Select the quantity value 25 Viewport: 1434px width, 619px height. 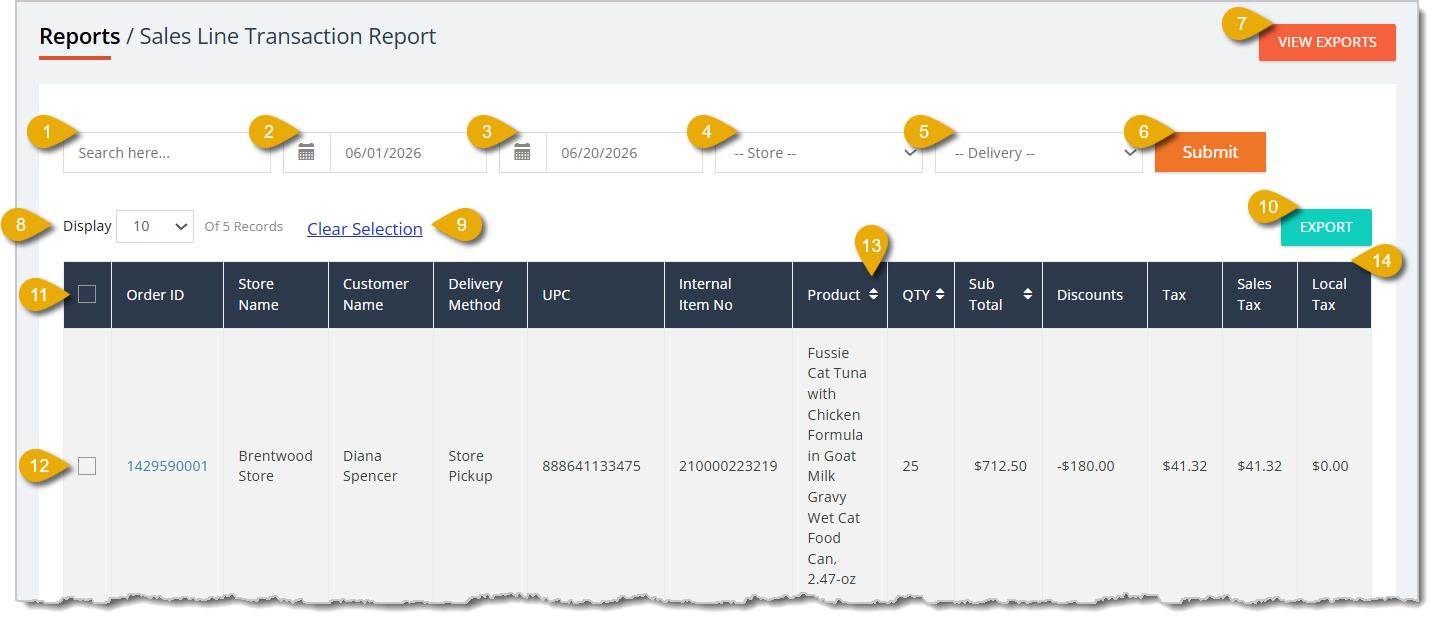click(911, 466)
